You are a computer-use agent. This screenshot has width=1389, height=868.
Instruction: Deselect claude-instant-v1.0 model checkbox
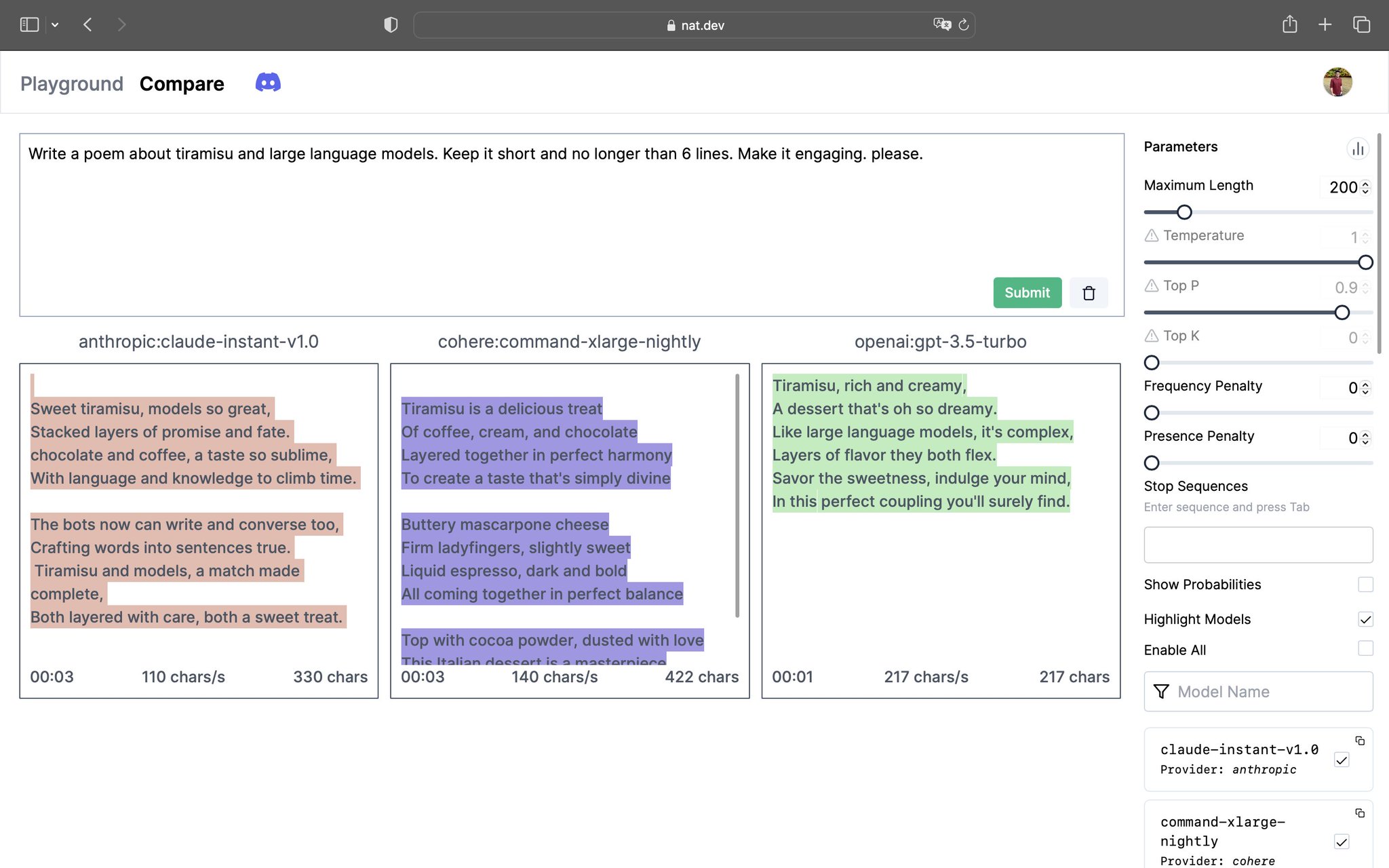[1341, 760]
